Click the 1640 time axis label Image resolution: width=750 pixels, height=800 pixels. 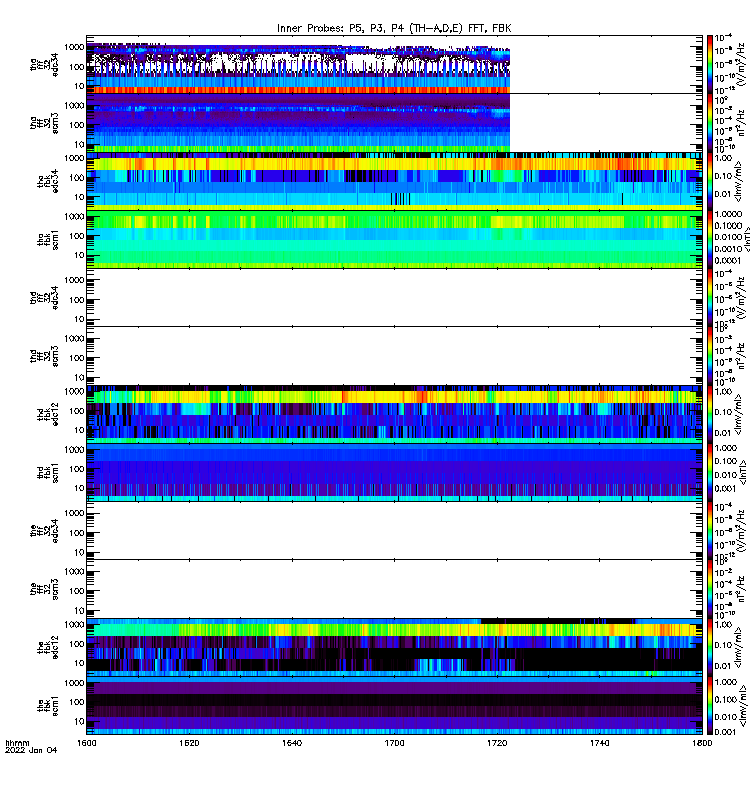tap(292, 743)
